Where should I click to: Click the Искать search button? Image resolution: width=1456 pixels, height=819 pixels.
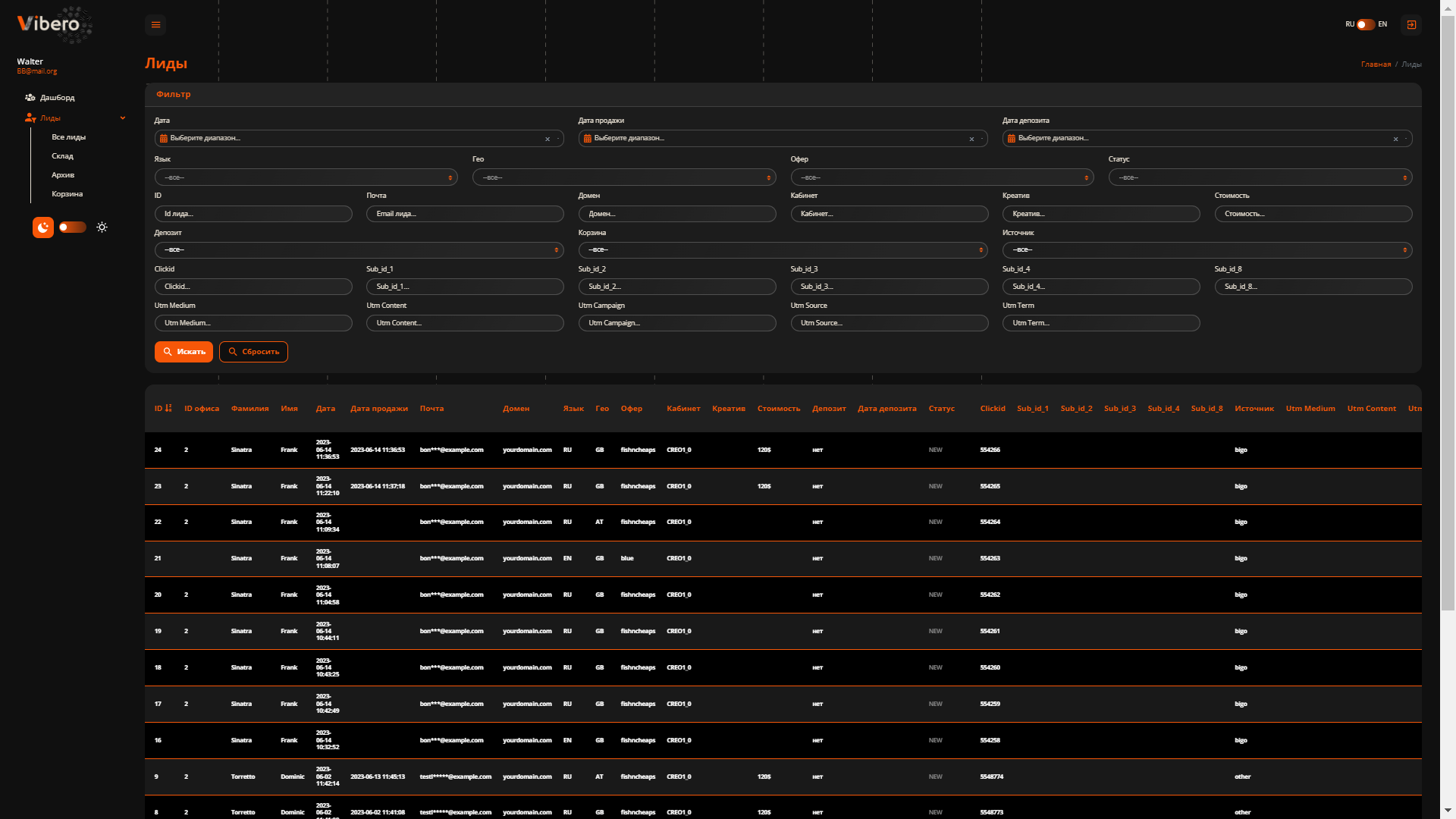(184, 352)
